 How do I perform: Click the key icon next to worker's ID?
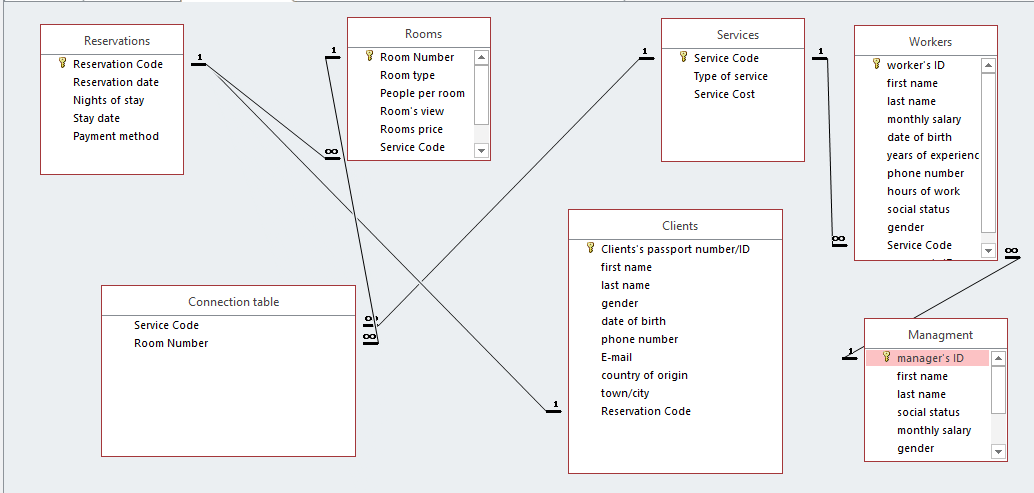[x=876, y=65]
